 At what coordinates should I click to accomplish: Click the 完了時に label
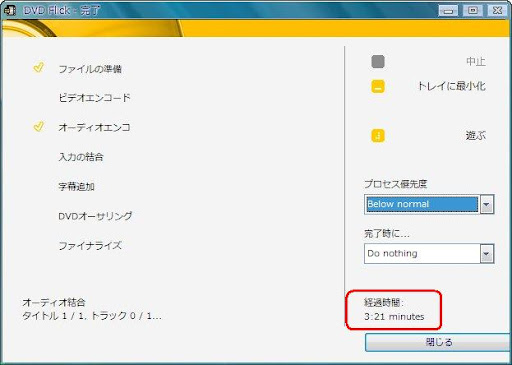click(x=387, y=234)
